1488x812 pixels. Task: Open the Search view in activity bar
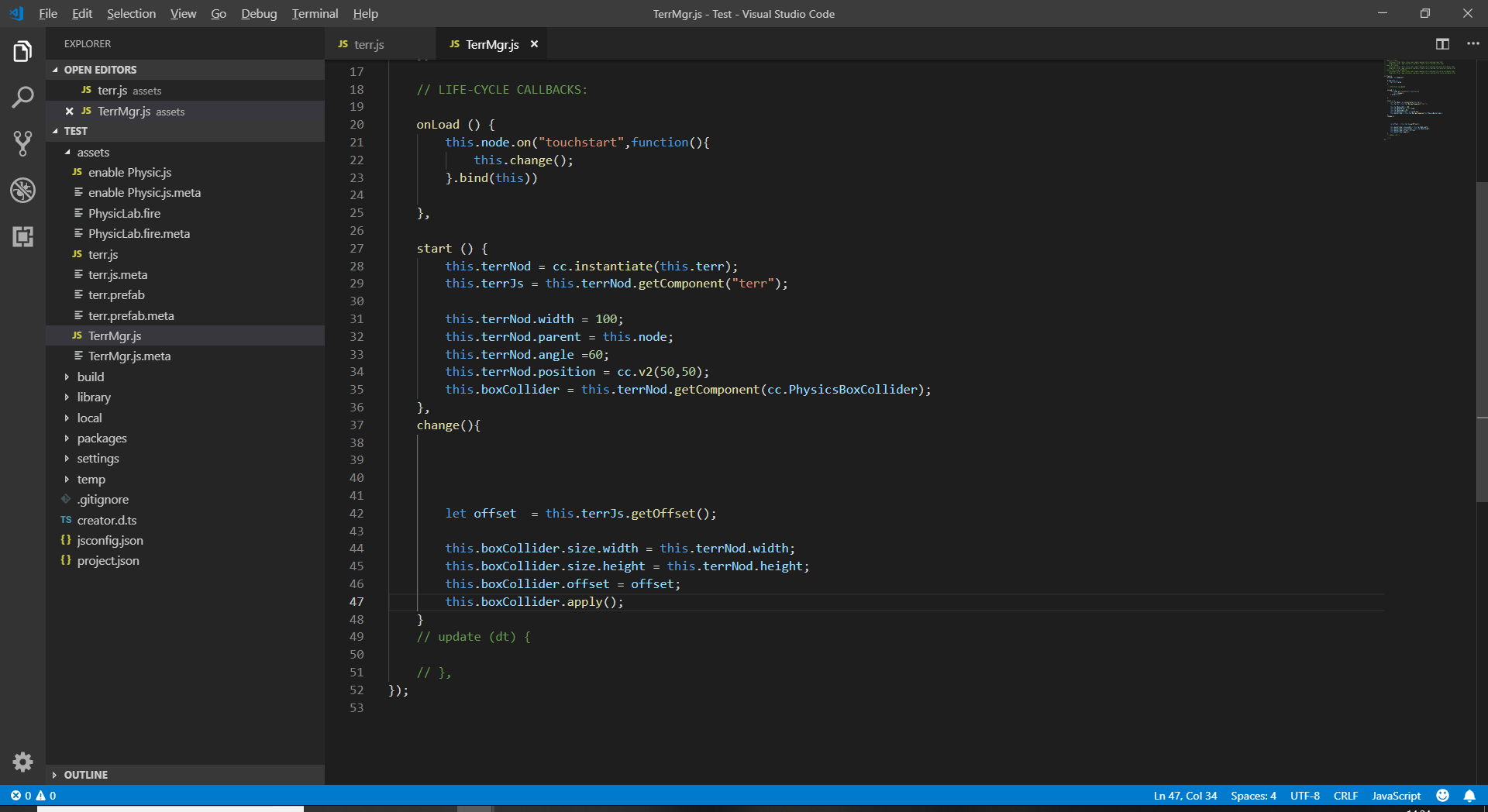tap(22, 98)
